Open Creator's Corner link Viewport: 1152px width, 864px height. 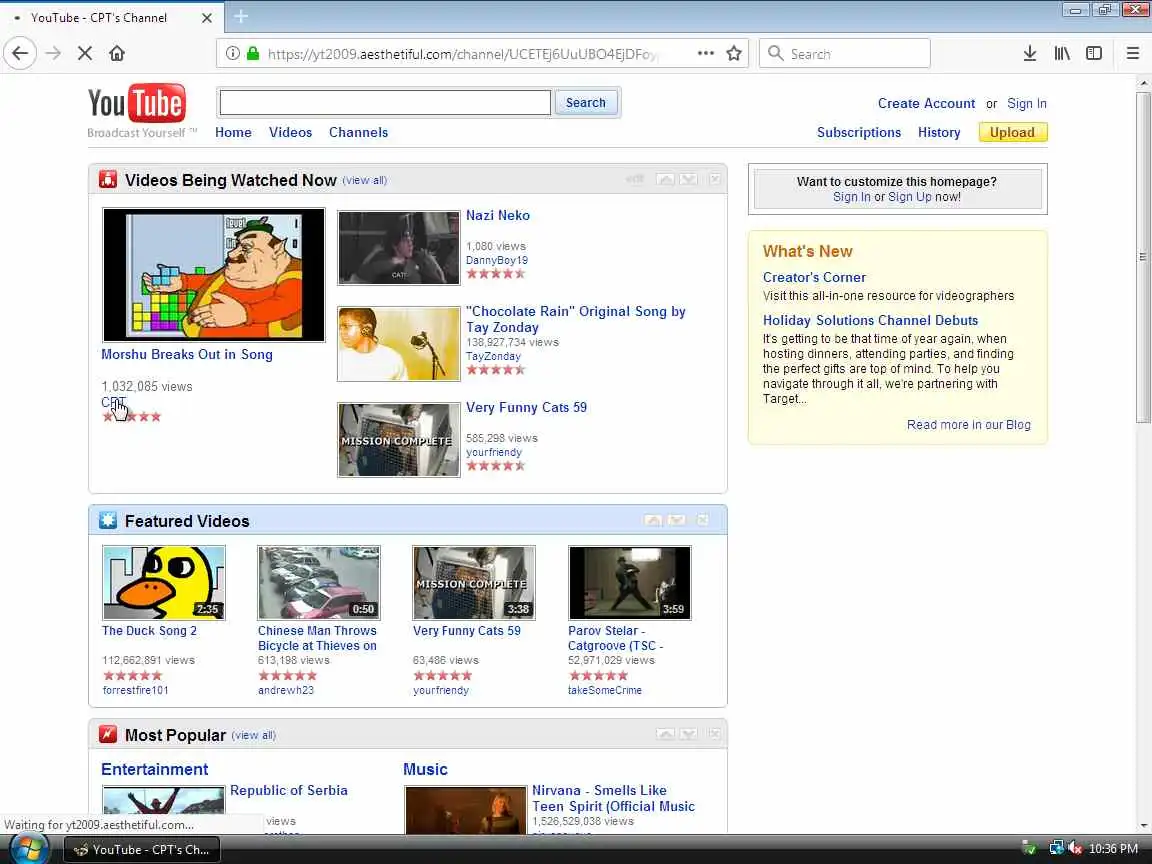814,277
